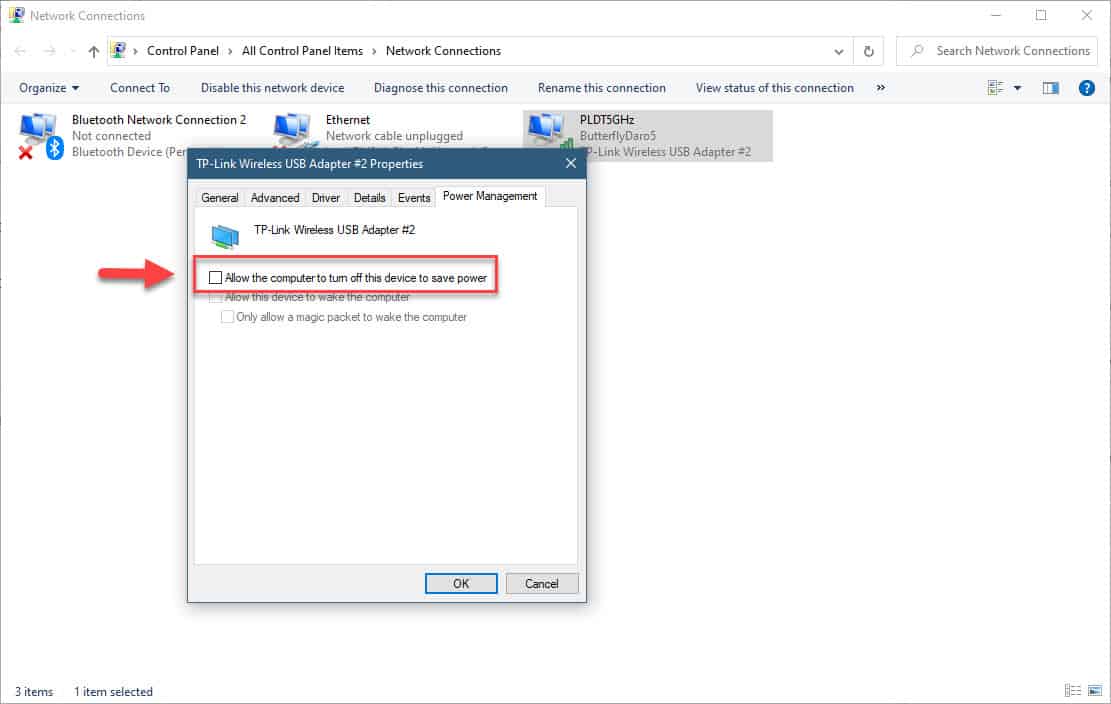Open the Driver tab
The image size is (1111, 704).
326,198
